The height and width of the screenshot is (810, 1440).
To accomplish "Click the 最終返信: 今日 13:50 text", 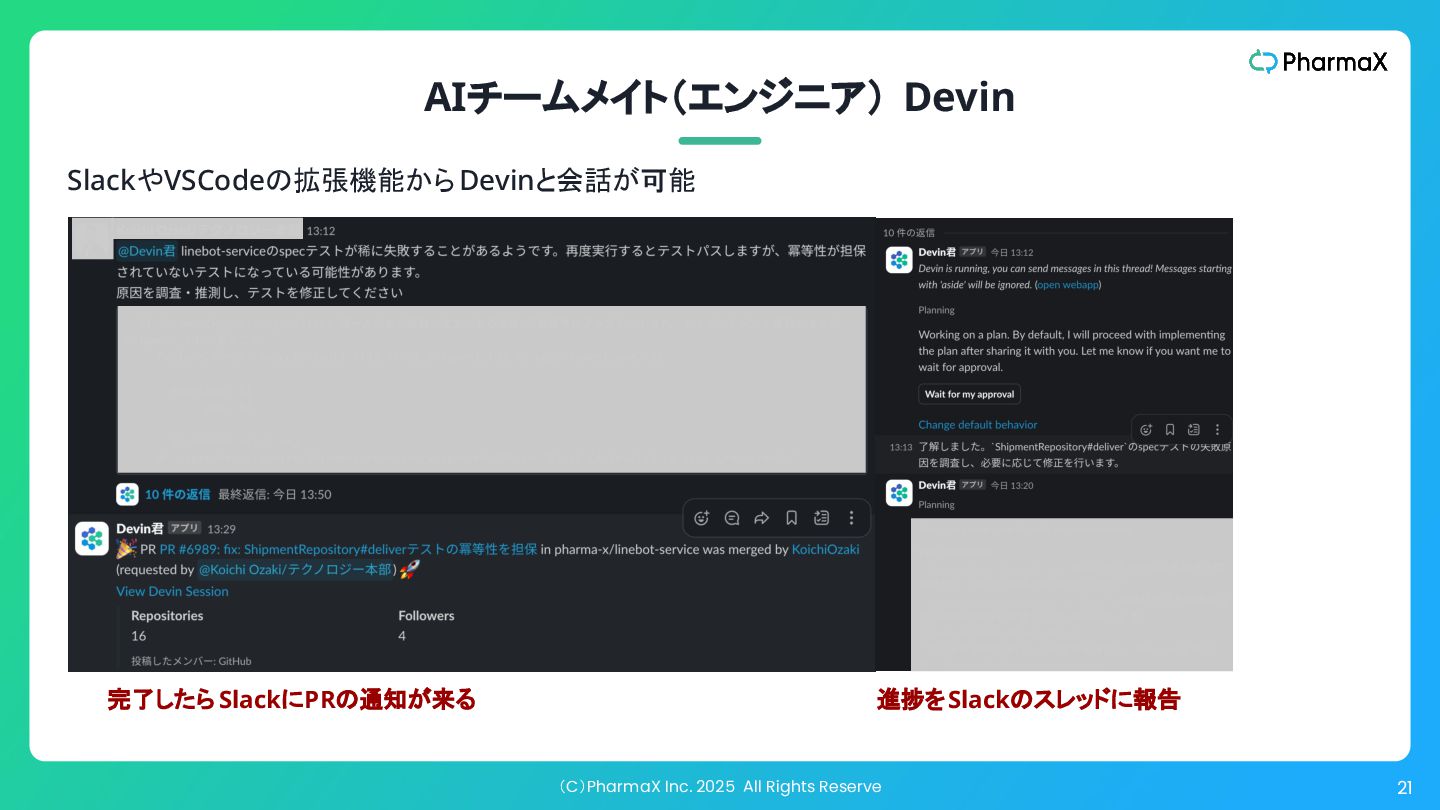I will (x=275, y=494).
